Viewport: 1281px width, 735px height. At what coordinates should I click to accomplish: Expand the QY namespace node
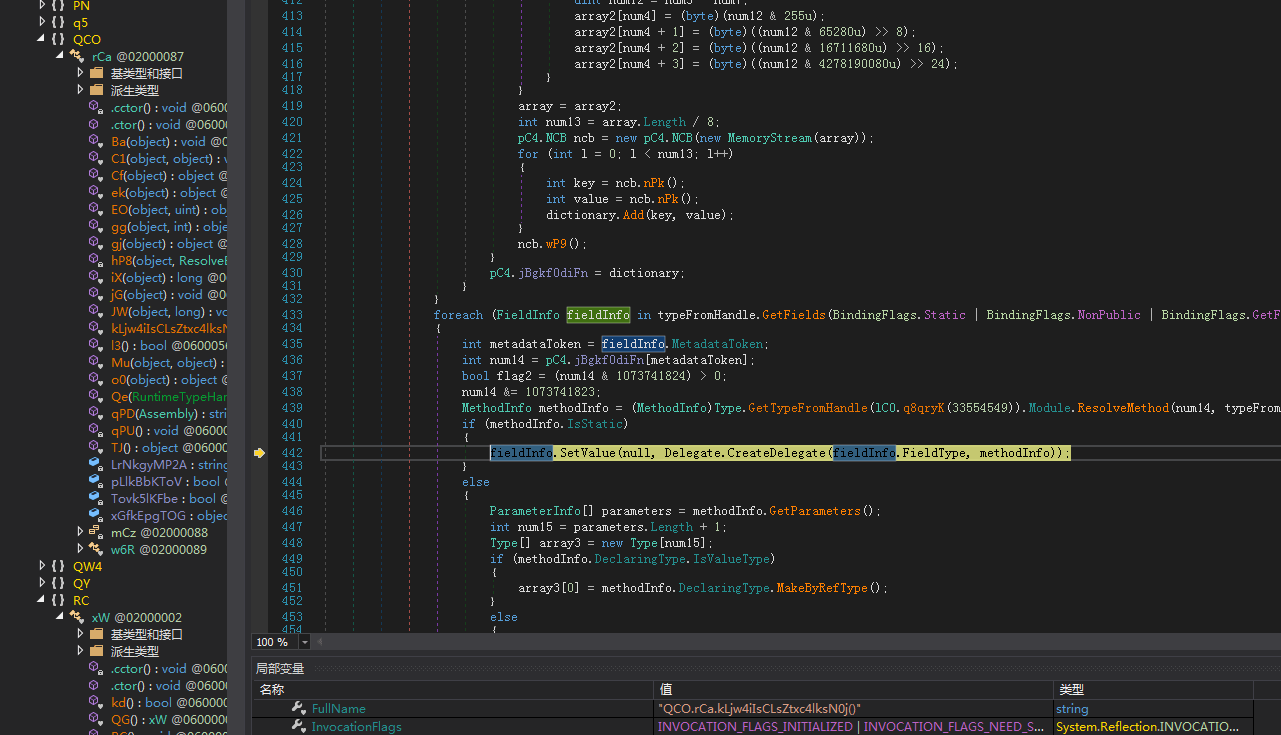point(42,584)
